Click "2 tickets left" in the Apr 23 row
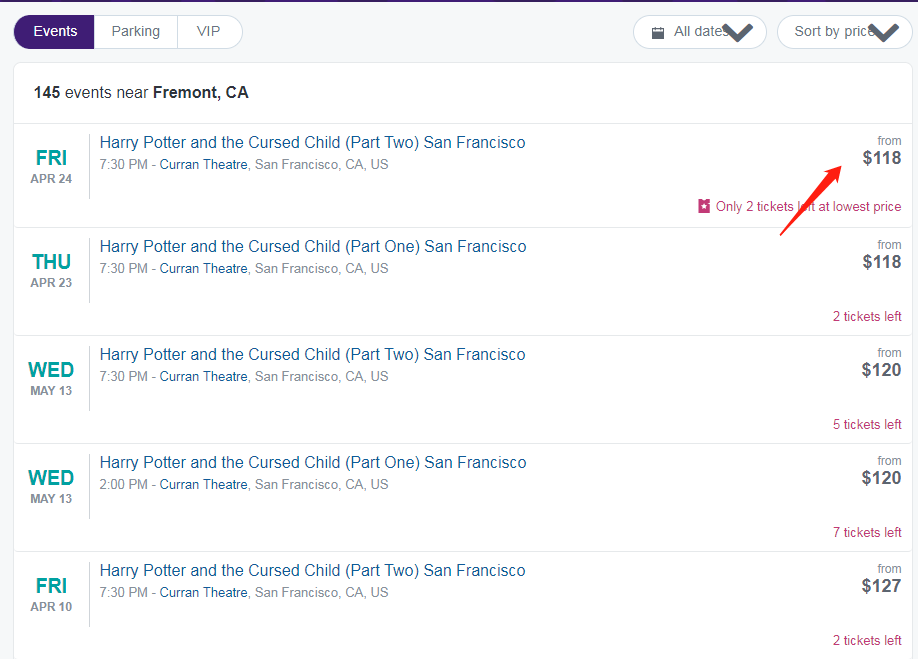918x659 pixels. coord(867,317)
